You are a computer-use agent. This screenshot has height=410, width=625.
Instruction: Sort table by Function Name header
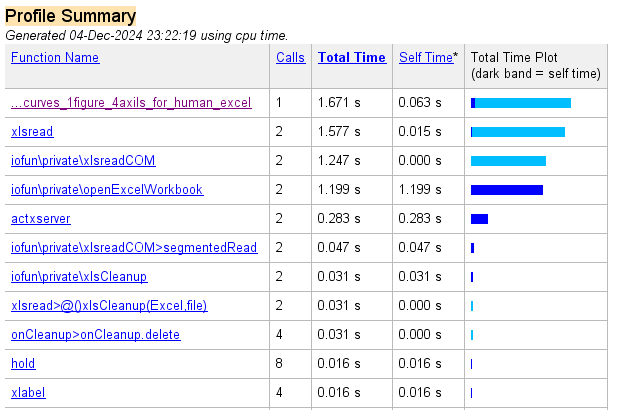(x=55, y=57)
